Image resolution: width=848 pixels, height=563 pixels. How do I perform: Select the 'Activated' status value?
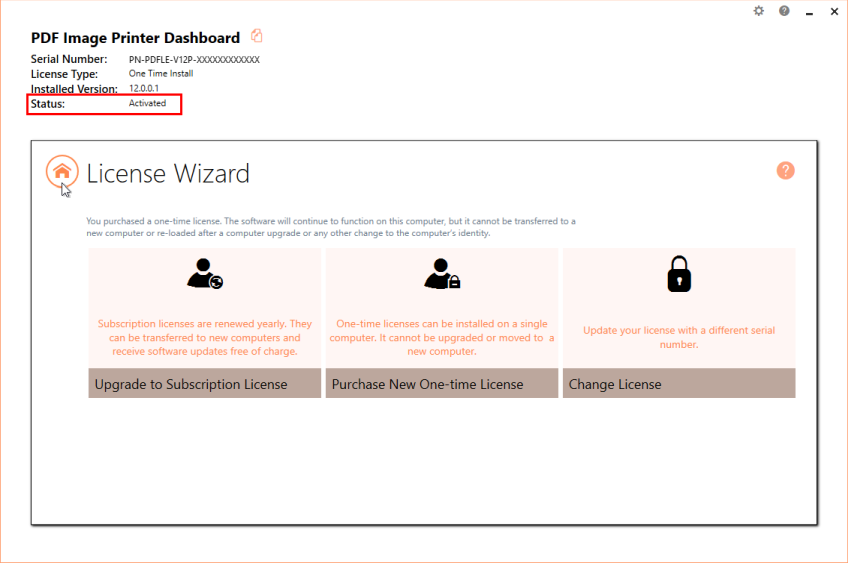(x=147, y=103)
